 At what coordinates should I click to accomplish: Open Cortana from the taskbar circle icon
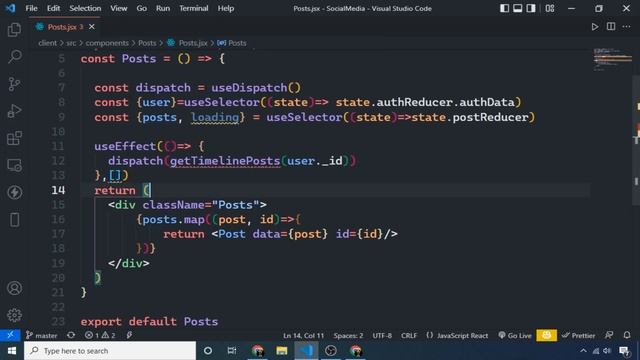point(208,351)
